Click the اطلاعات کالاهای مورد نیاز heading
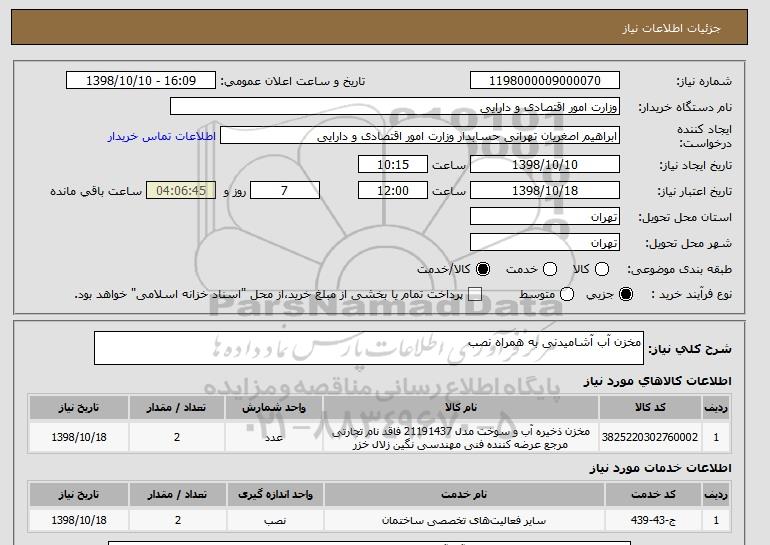The width and height of the screenshot is (770, 545). pyautogui.click(x=657, y=381)
